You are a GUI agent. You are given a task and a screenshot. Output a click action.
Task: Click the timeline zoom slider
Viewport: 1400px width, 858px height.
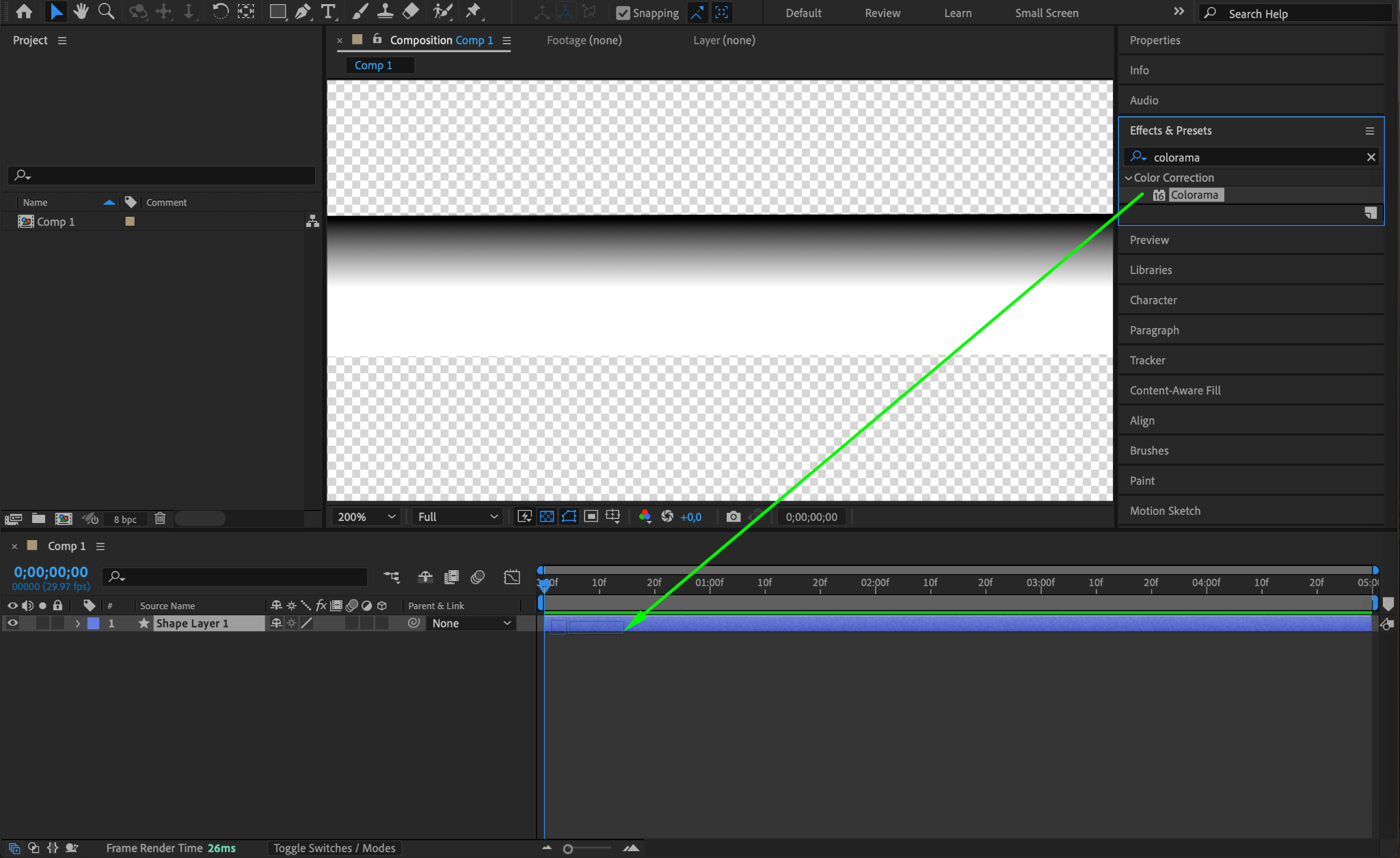click(x=568, y=849)
